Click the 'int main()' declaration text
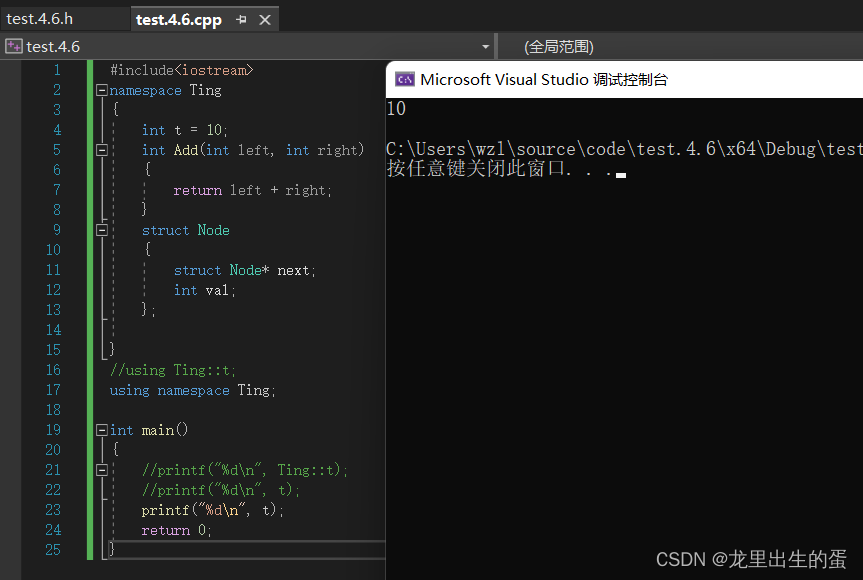The height and width of the screenshot is (580, 863). click(149, 430)
